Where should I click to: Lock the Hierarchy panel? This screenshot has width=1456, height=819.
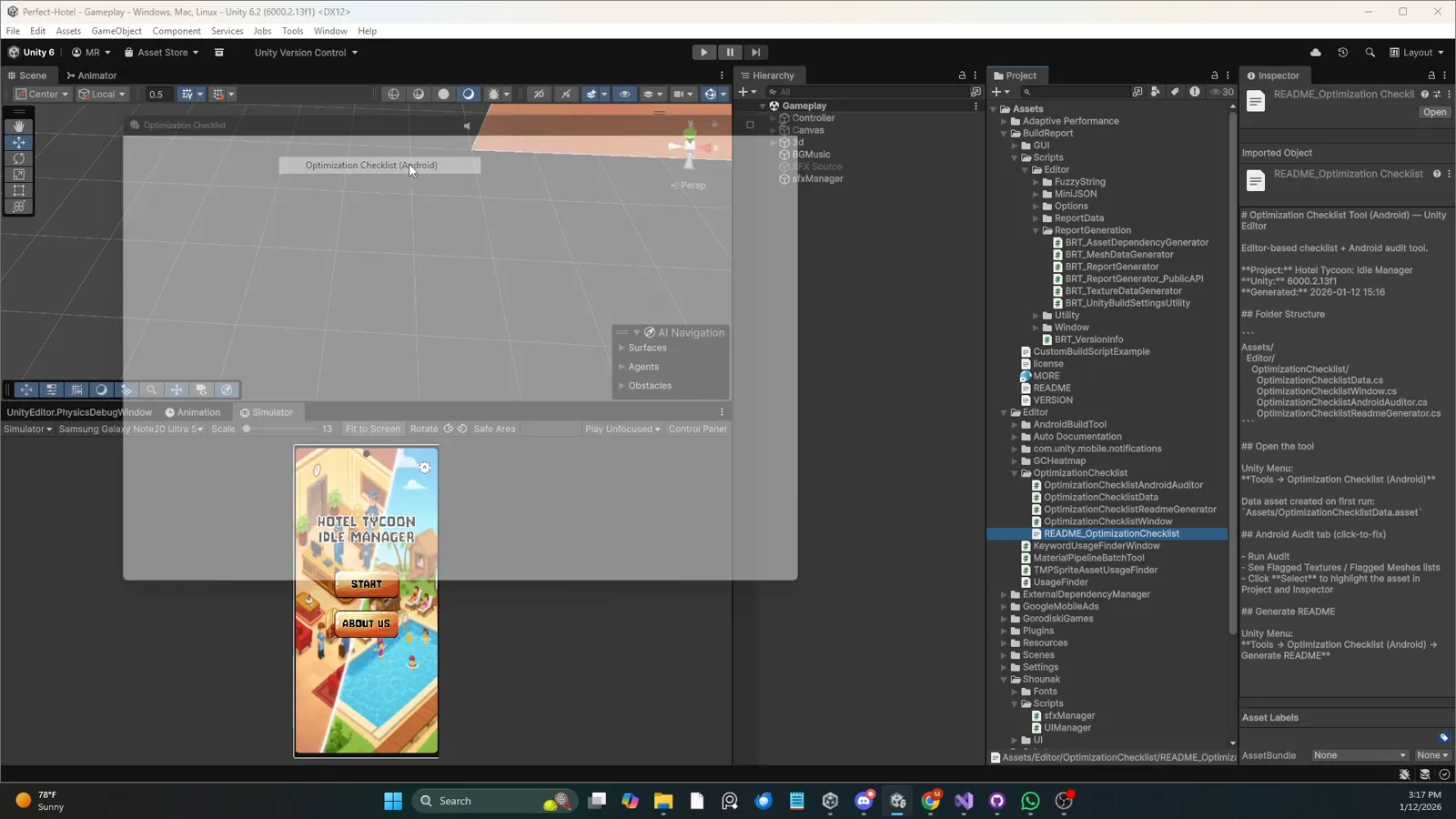[x=962, y=76]
